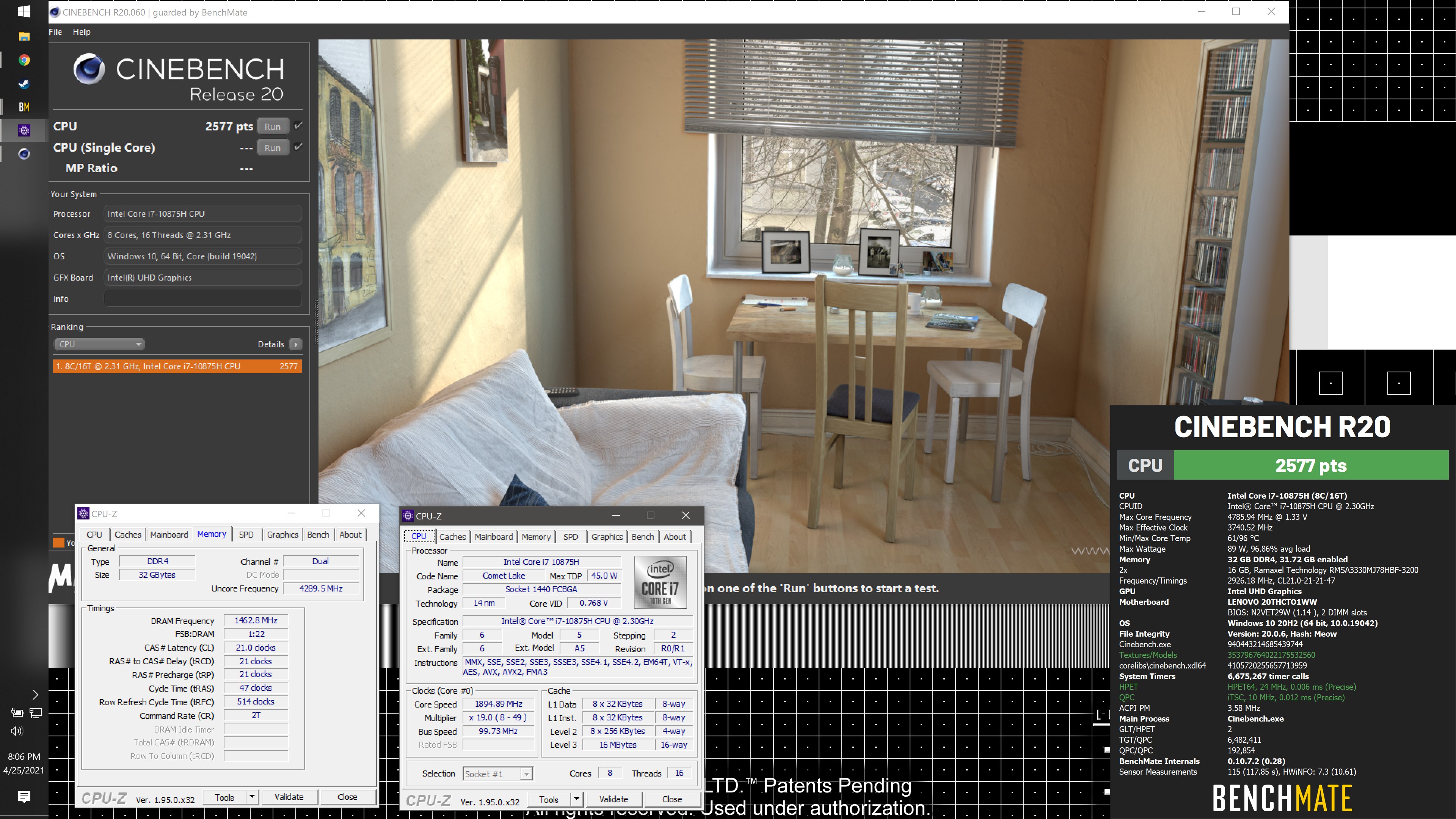The height and width of the screenshot is (819, 1456).
Task: Open About tab in processor CPU-Z window
Action: tap(675, 537)
